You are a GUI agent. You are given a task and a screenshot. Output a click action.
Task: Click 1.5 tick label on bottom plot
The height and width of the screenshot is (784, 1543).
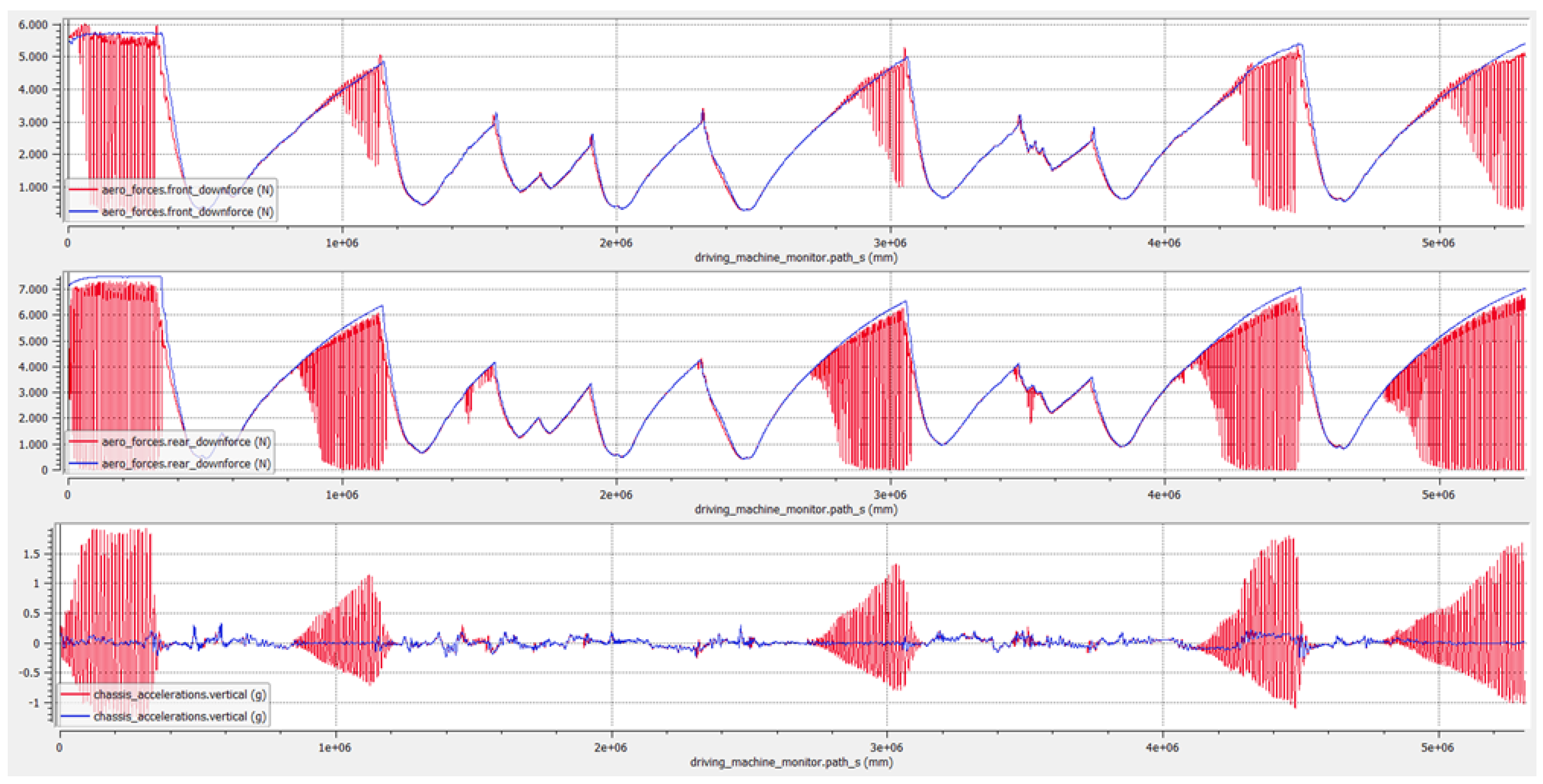[x=32, y=555]
